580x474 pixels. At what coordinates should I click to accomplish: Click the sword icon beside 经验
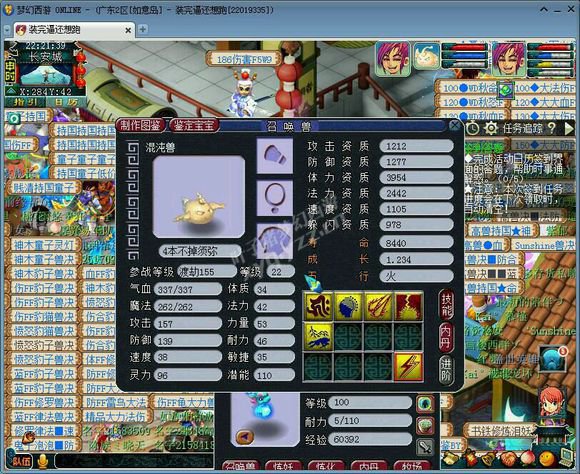tap(425, 447)
